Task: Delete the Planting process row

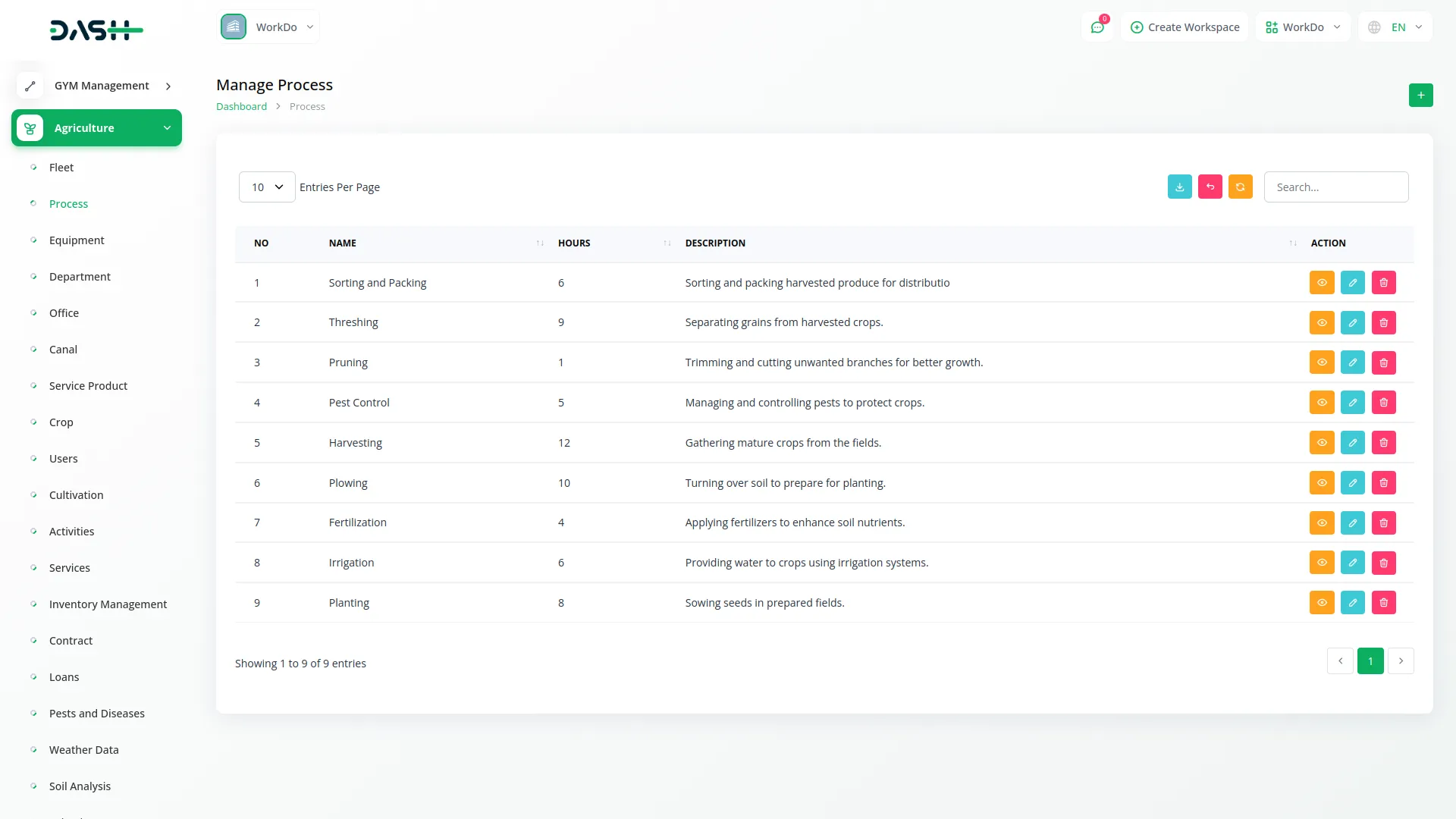Action: coord(1383,603)
